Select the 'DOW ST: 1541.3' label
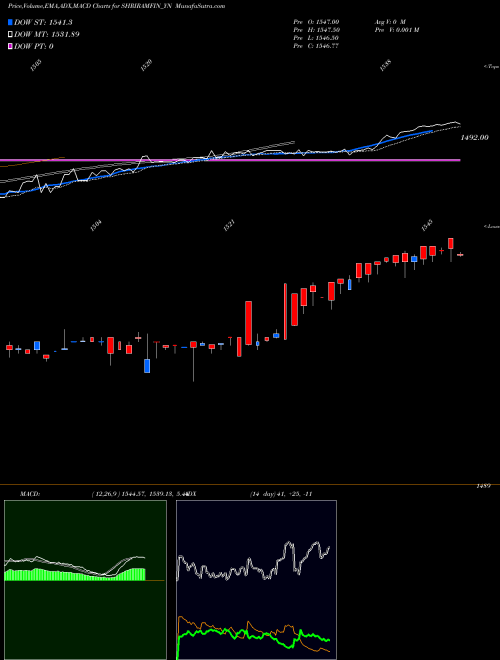The width and height of the screenshot is (500, 660). [x=43, y=22]
